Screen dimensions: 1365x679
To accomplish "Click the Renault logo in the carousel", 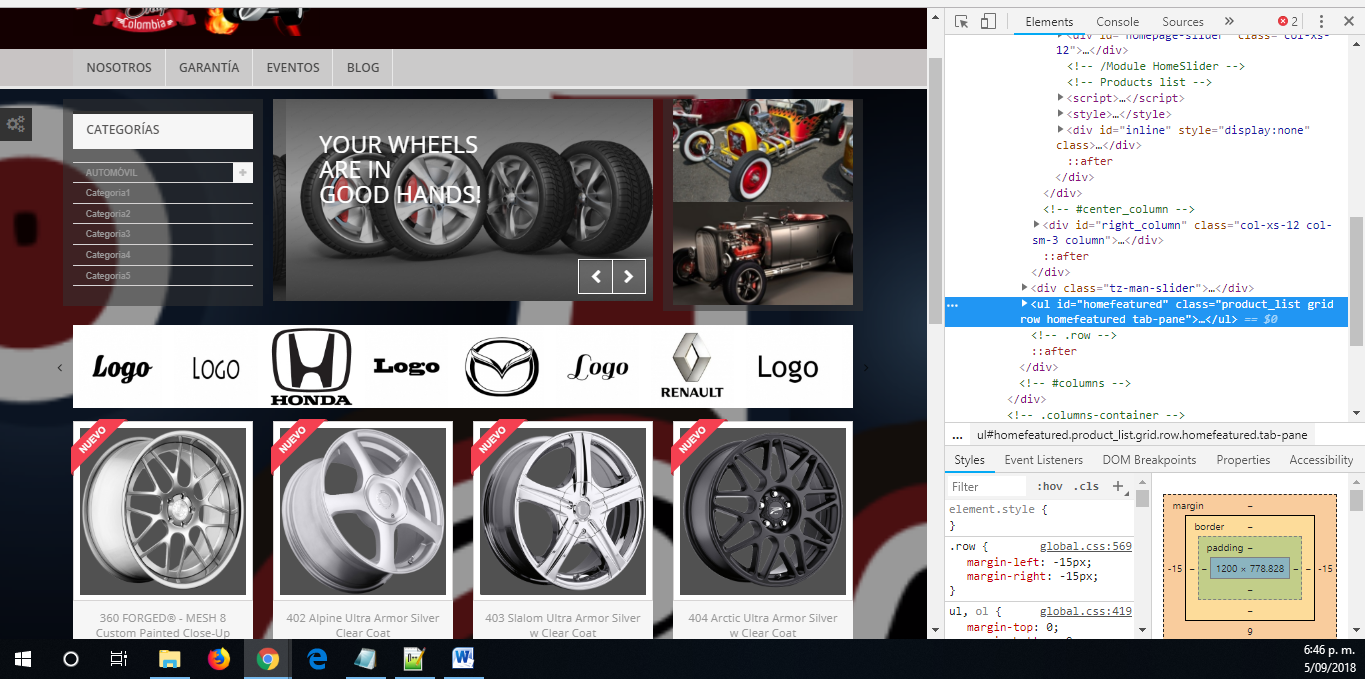I will [692, 367].
